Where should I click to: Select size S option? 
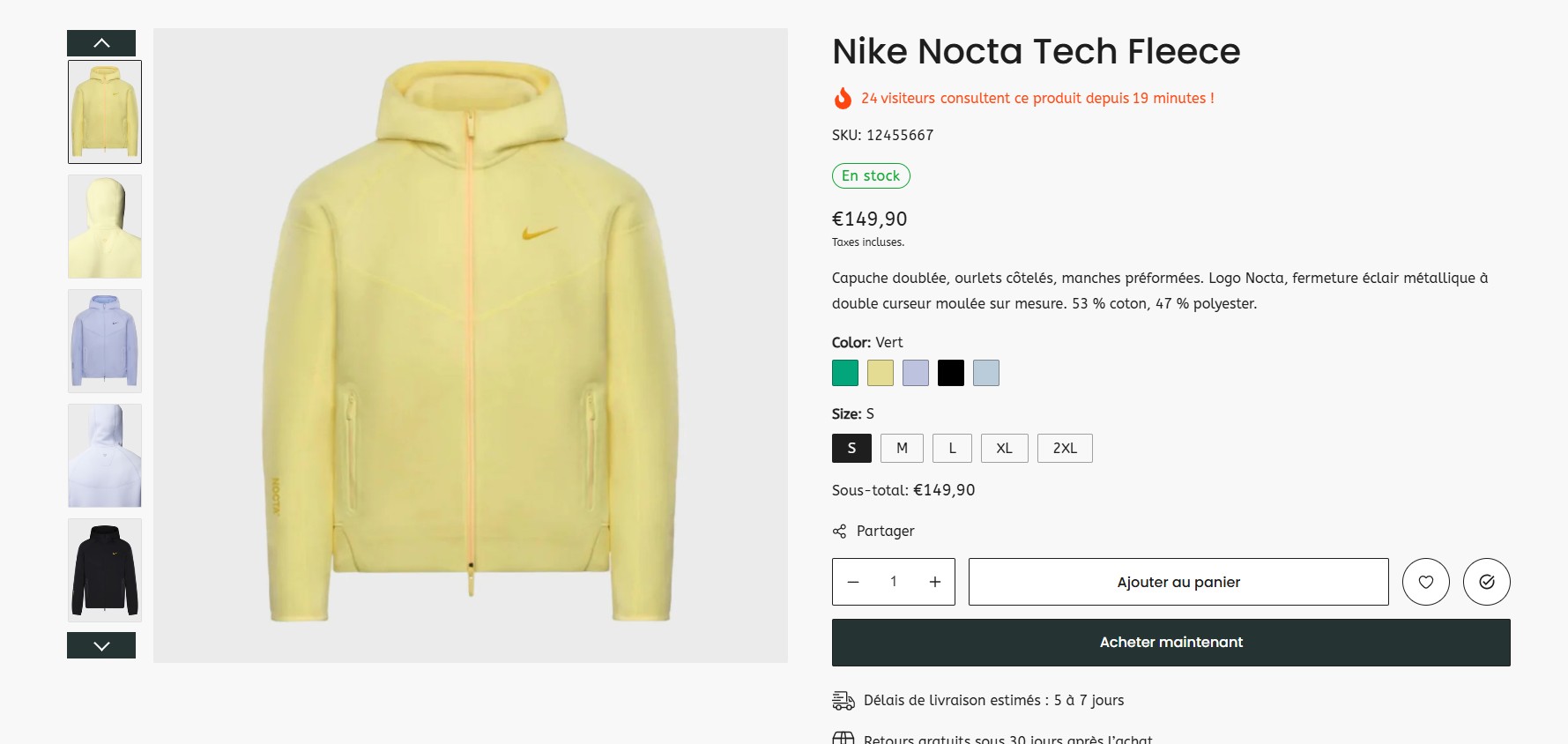pos(851,448)
